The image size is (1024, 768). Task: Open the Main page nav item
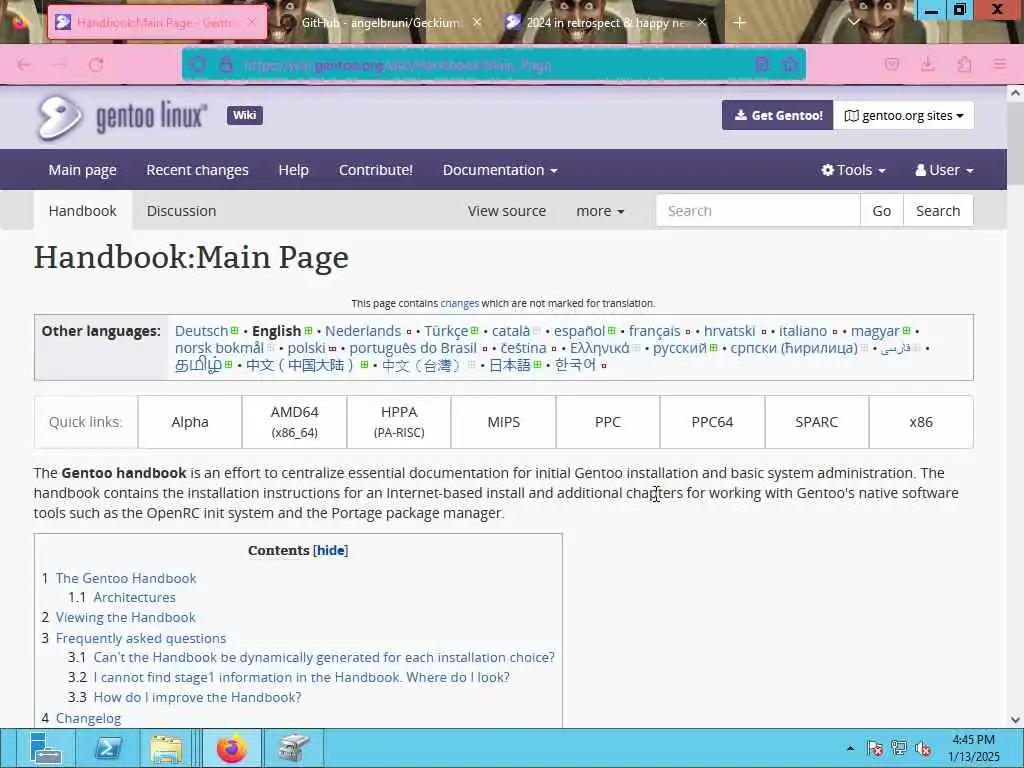pyautogui.click(x=82, y=170)
